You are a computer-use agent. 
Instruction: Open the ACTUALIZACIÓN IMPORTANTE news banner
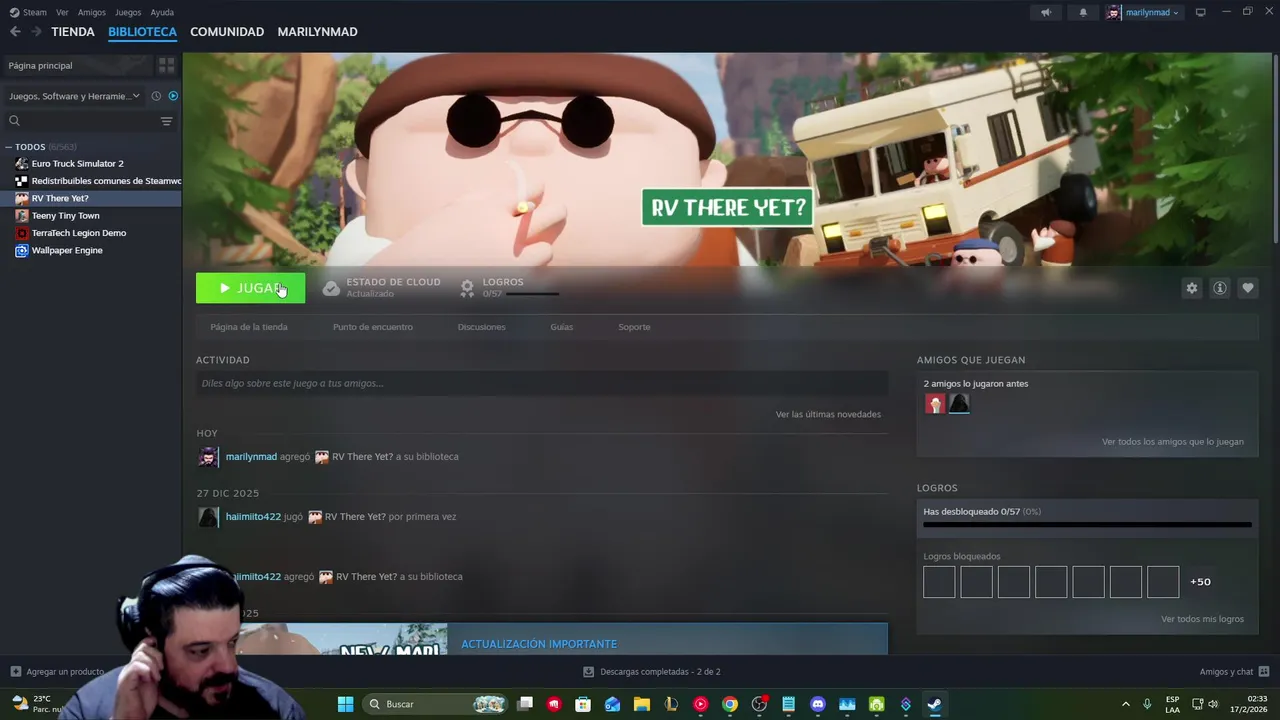[x=541, y=639]
